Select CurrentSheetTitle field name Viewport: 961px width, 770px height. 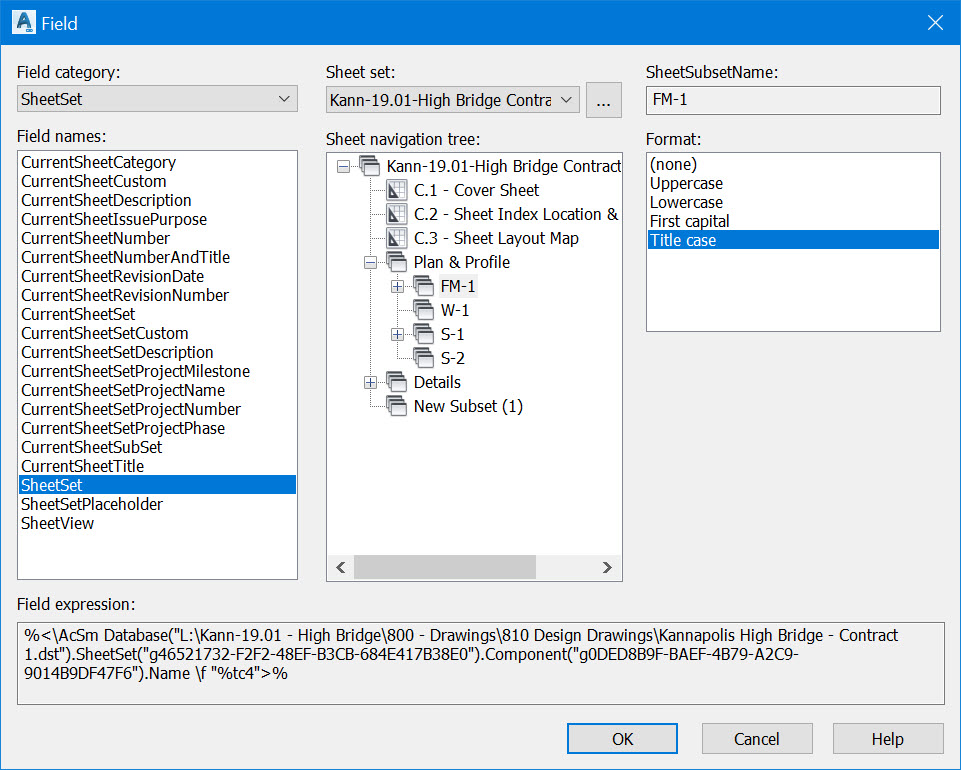pyautogui.click(x=158, y=467)
